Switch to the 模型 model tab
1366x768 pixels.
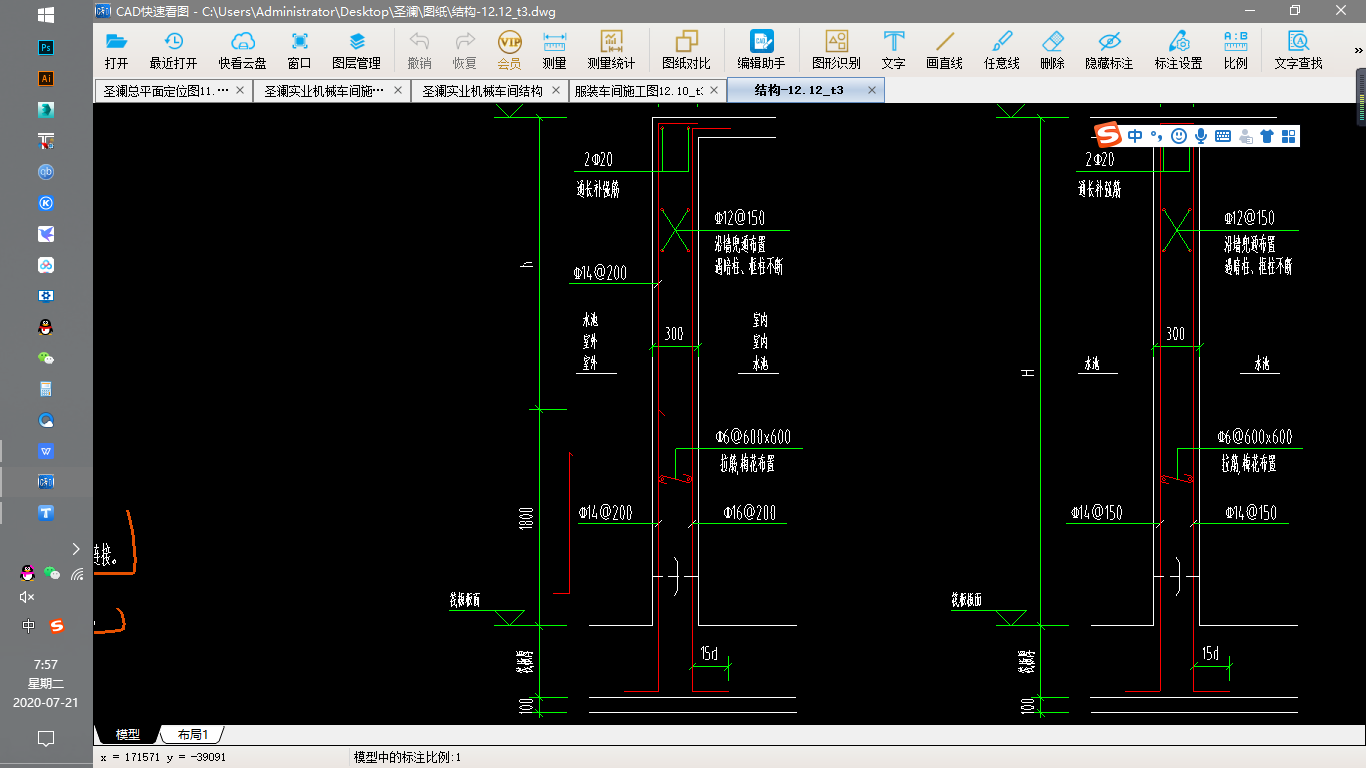pos(128,735)
